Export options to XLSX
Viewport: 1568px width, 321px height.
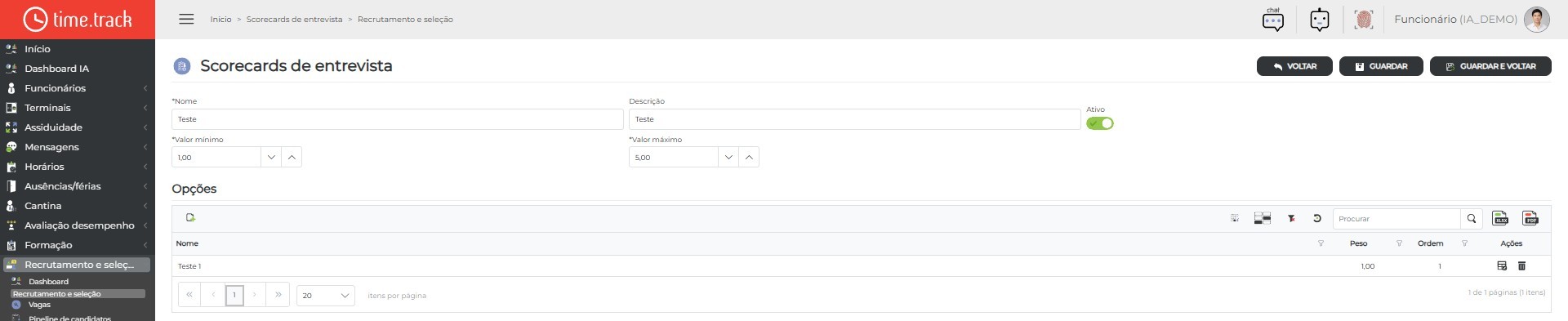tap(1501, 218)
